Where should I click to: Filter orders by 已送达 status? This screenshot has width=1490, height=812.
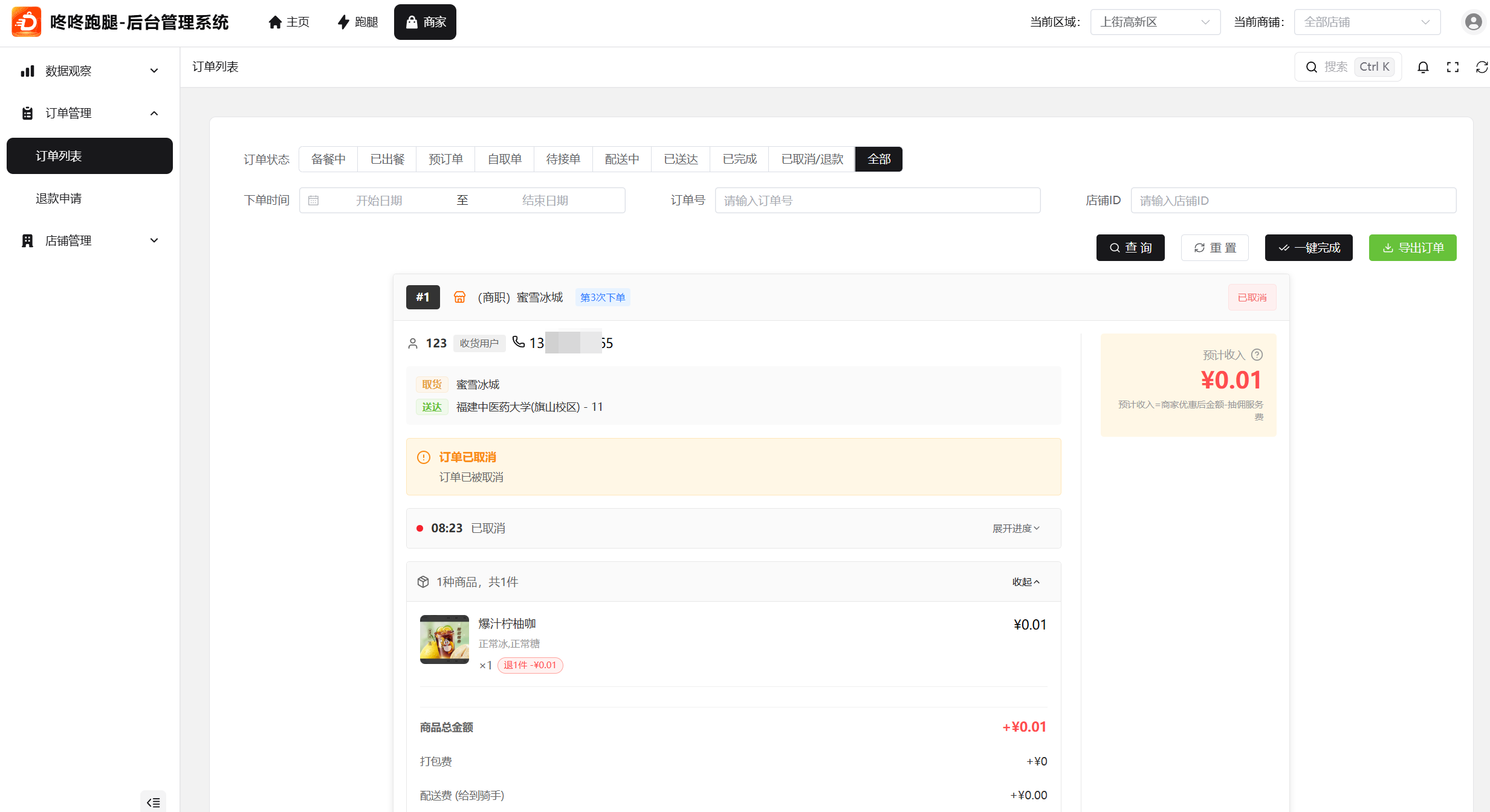click(681, 159)
